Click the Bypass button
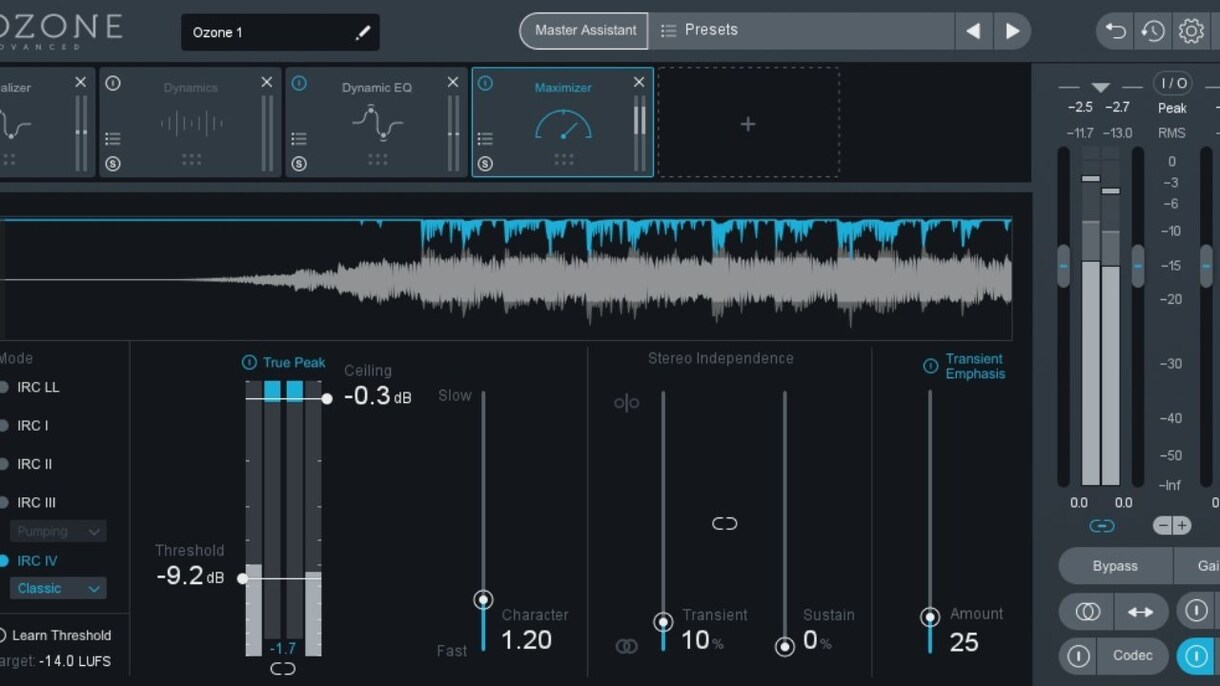Screen dimensions: 1220x686 [x=1115, y=566]
